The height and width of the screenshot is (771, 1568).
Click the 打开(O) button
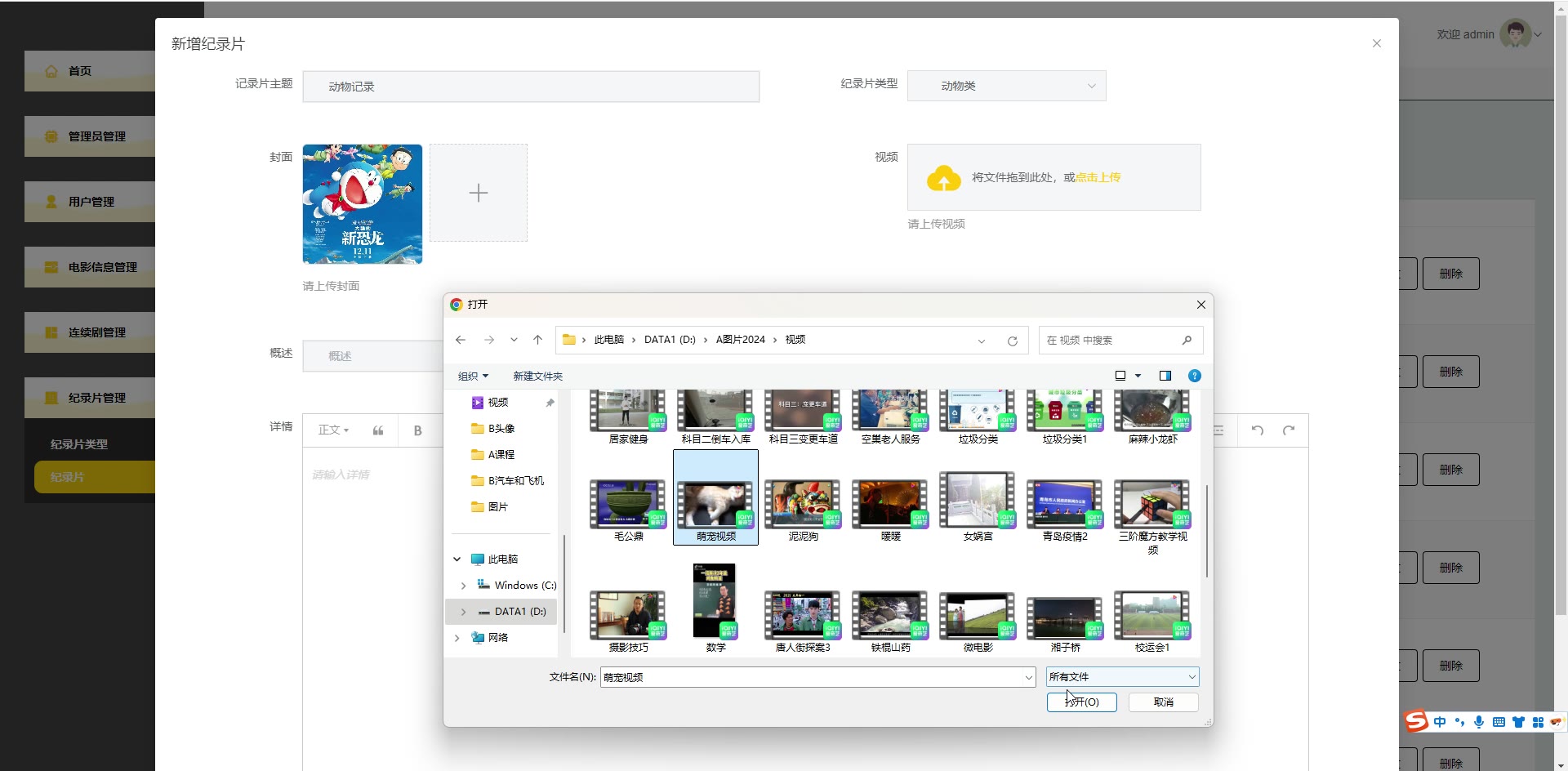(x=1081, y=702)
